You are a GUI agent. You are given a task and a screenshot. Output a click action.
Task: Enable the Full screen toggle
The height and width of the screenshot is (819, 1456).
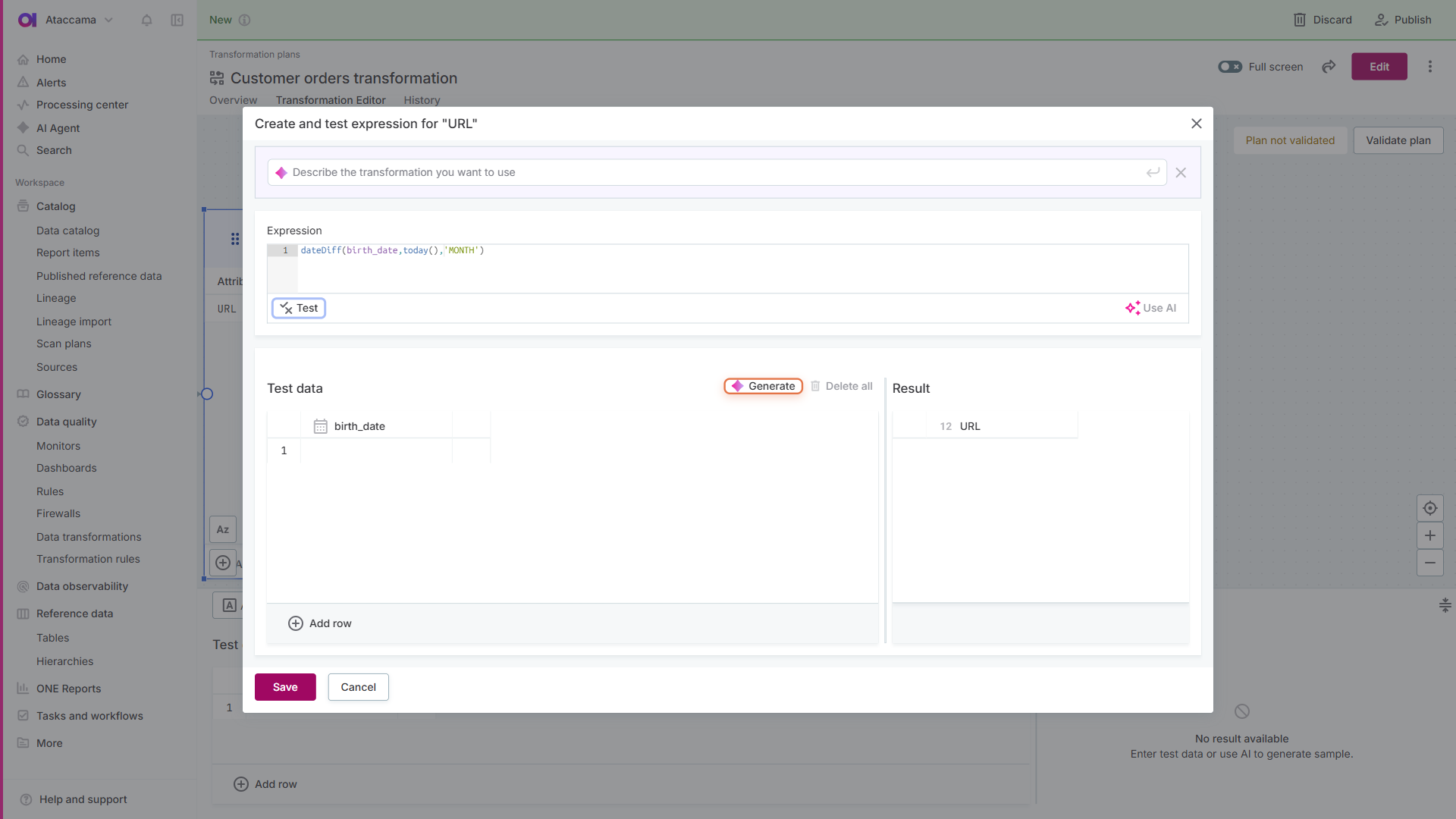1229,67
